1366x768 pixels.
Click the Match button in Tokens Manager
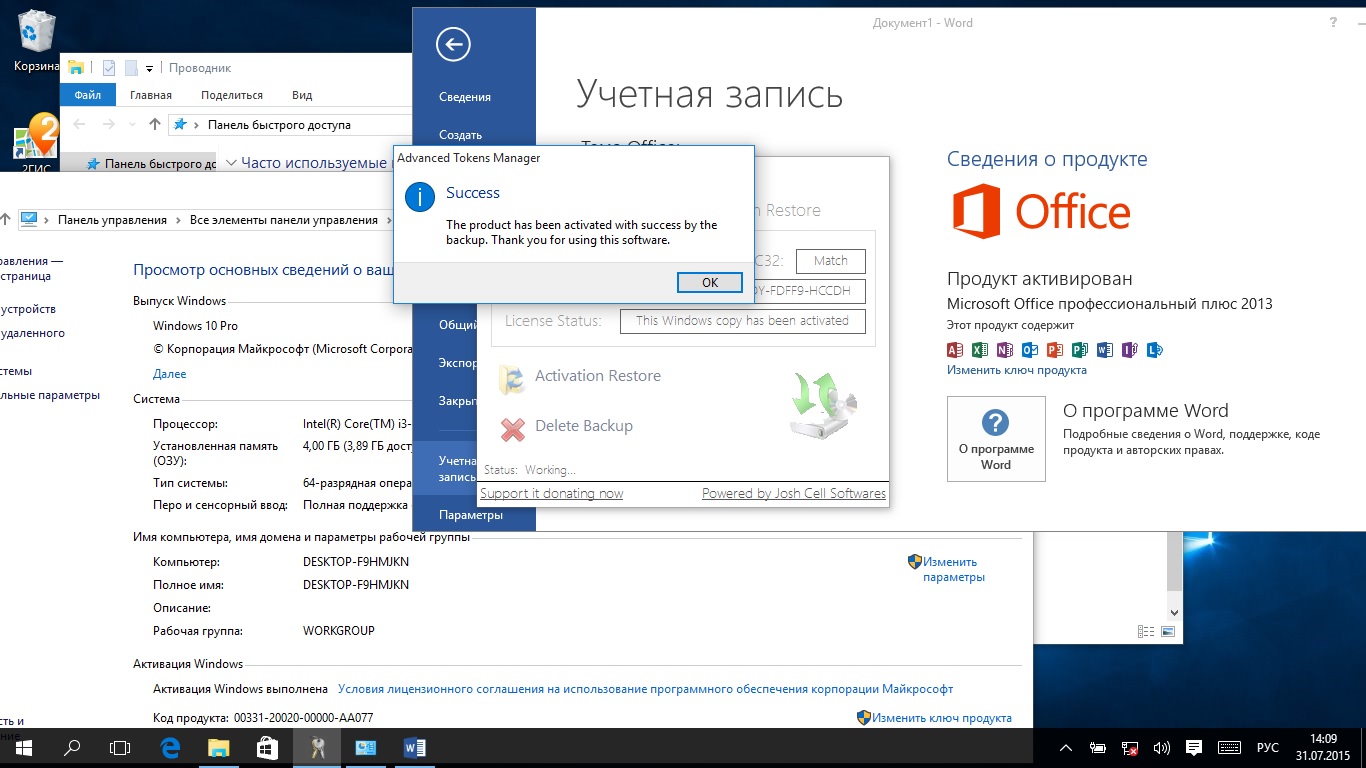(x=831, y=261)
